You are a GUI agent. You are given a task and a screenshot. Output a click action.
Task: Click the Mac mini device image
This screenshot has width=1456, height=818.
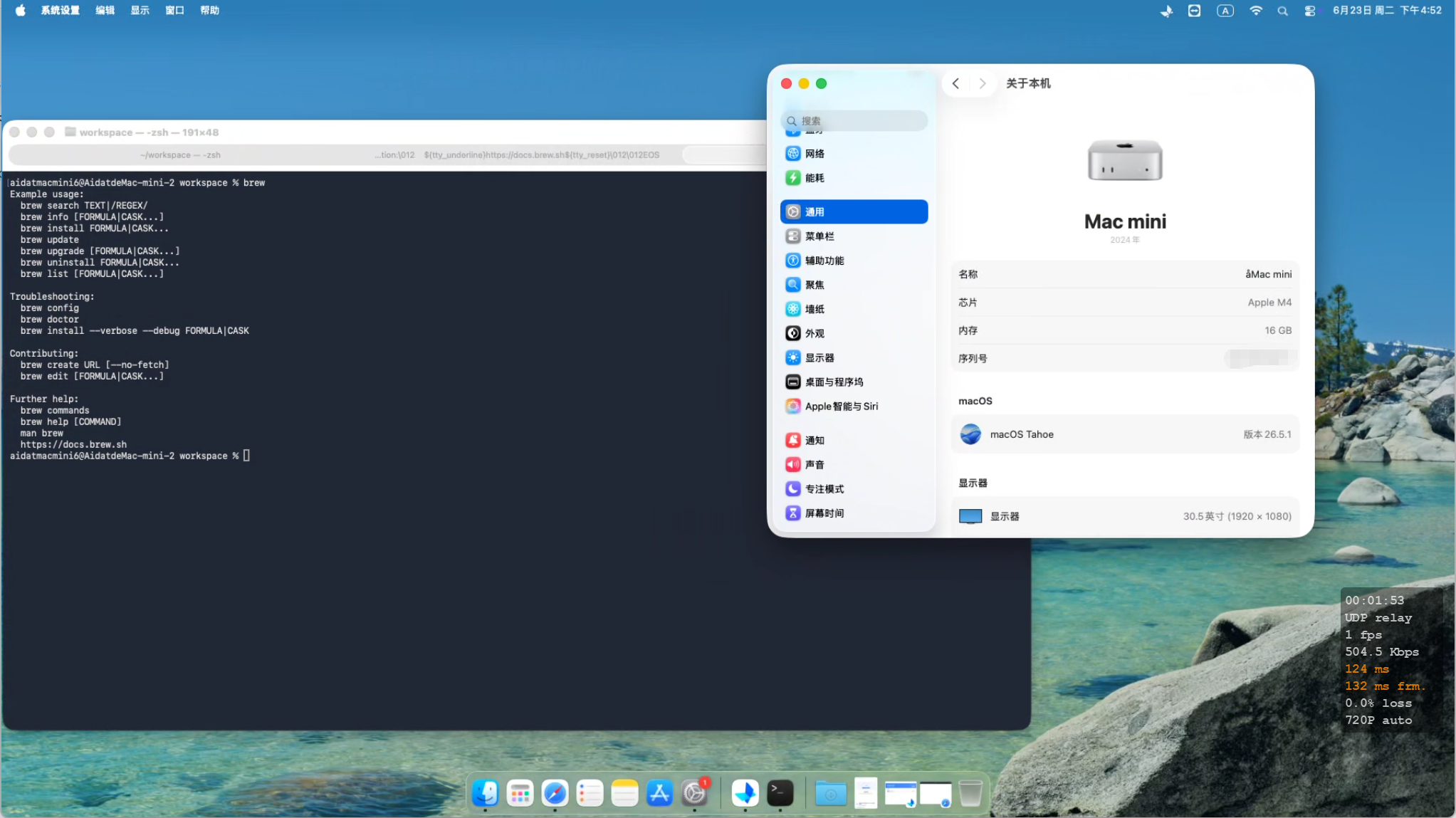coord(1125,160)
